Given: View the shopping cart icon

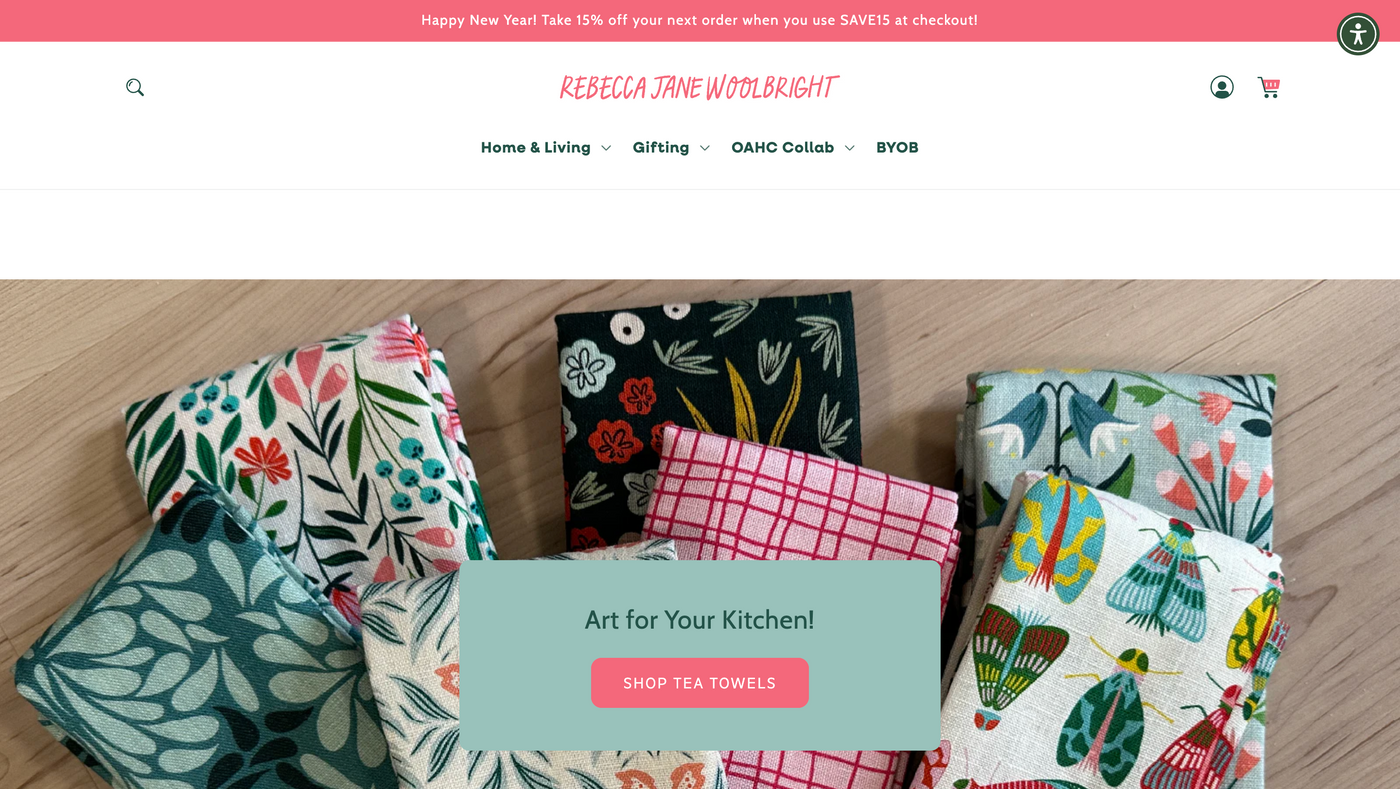Looking at the screenshot, I should pyautogui.click(x=1268, y=87).
